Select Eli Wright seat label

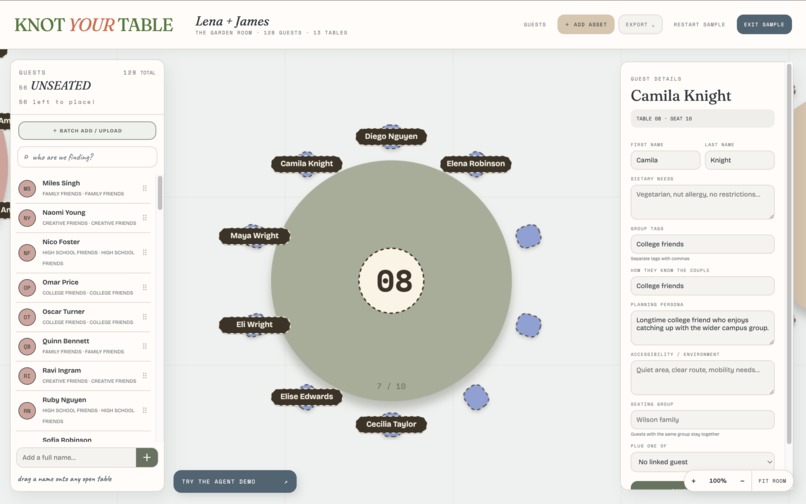pyautogui.click(x=254, y=325)
